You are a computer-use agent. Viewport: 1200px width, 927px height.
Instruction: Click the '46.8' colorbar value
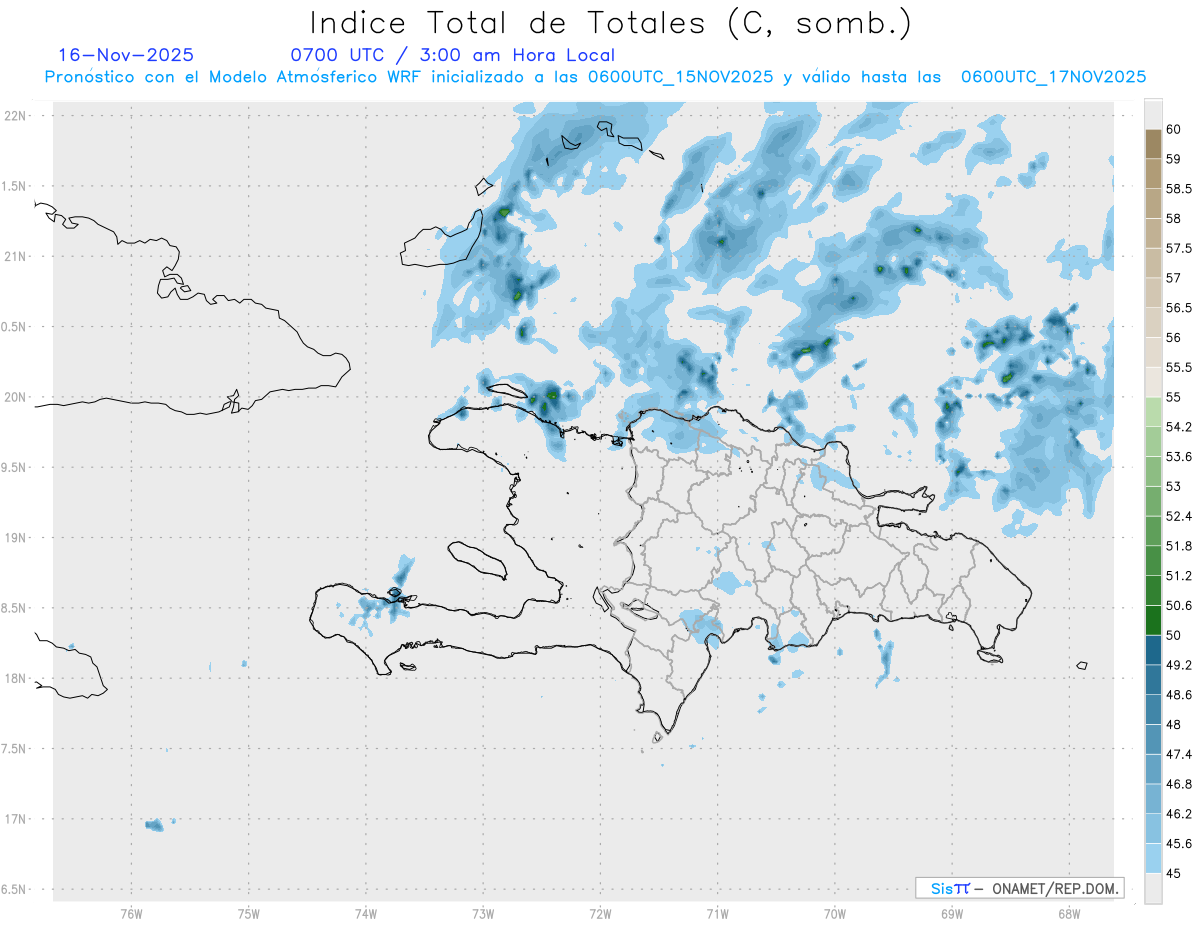tap(1179, 784)
